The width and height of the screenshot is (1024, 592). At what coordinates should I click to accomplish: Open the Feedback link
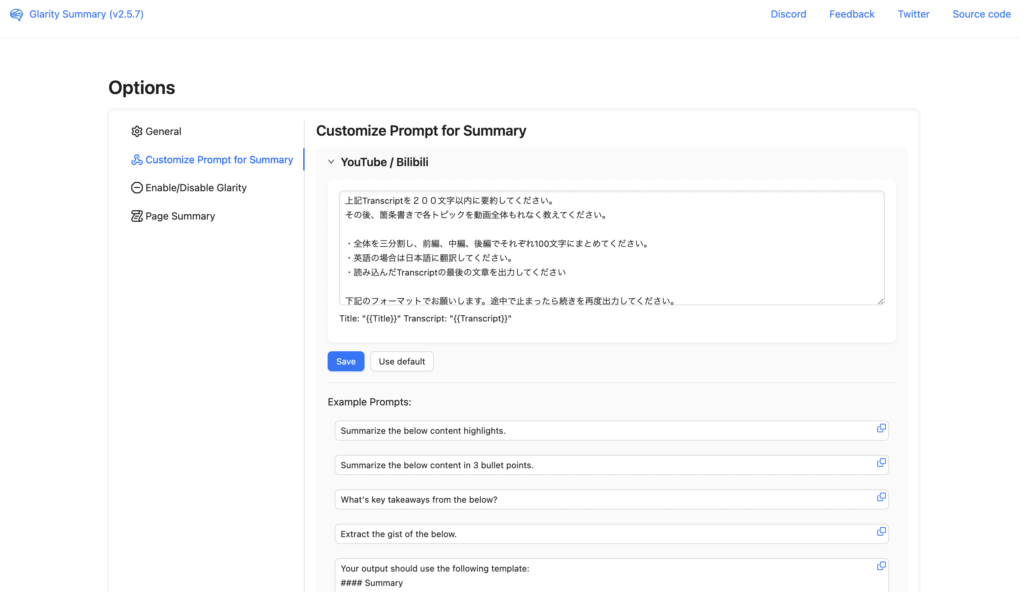[851, 14]
